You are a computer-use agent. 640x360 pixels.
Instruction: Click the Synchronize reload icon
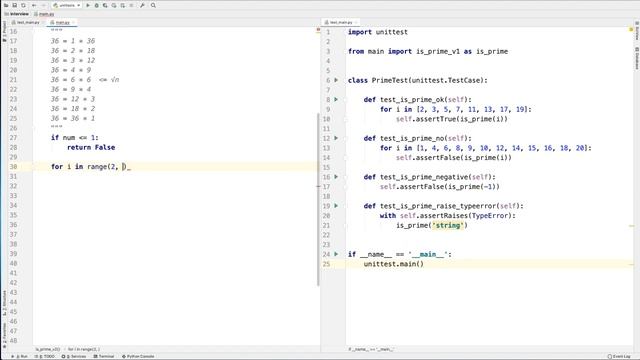pos(23,5)
